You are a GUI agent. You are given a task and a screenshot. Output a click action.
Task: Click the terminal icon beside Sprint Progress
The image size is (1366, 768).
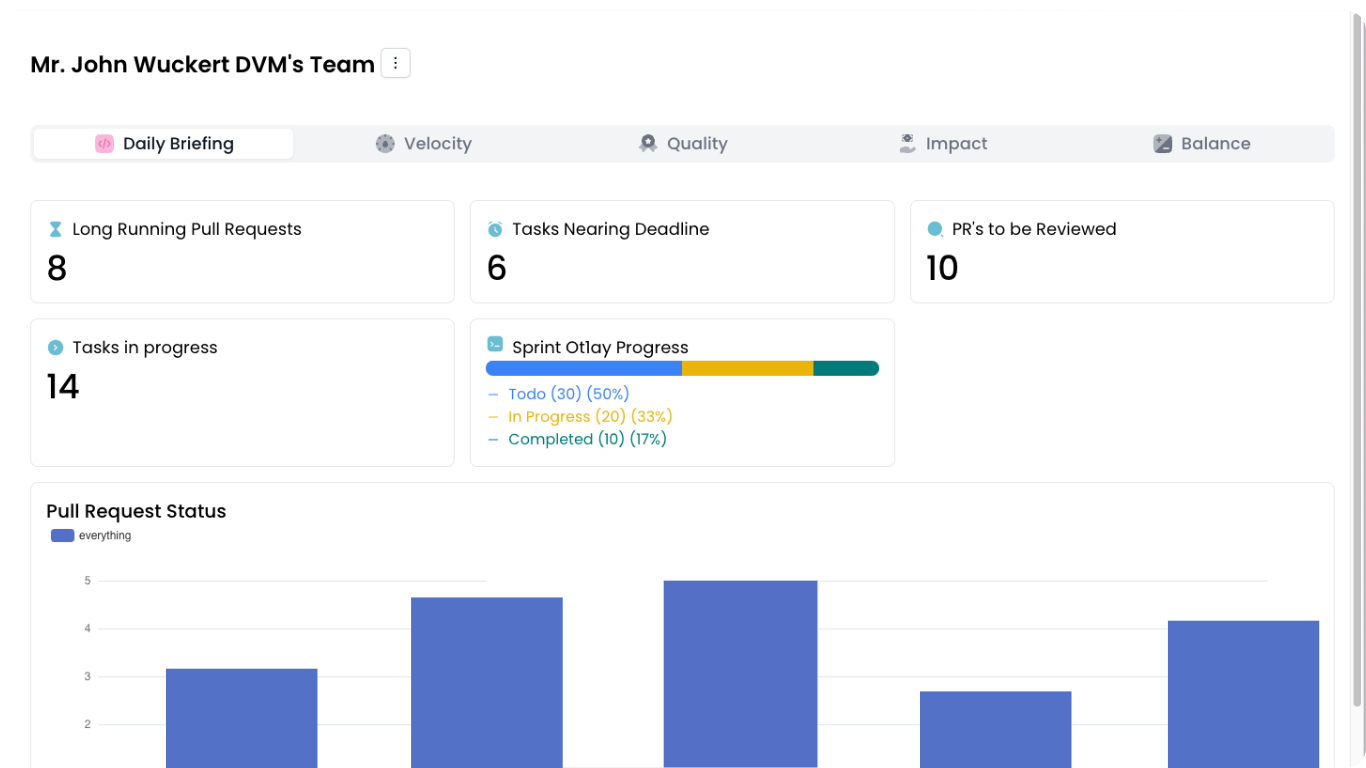click(x=495, y=345)
